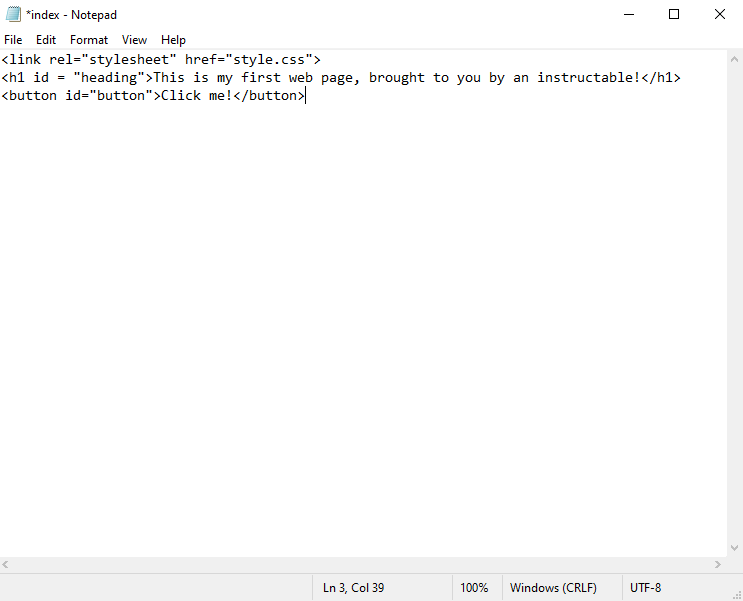Click at end of the button tag line

coord(305,96)
